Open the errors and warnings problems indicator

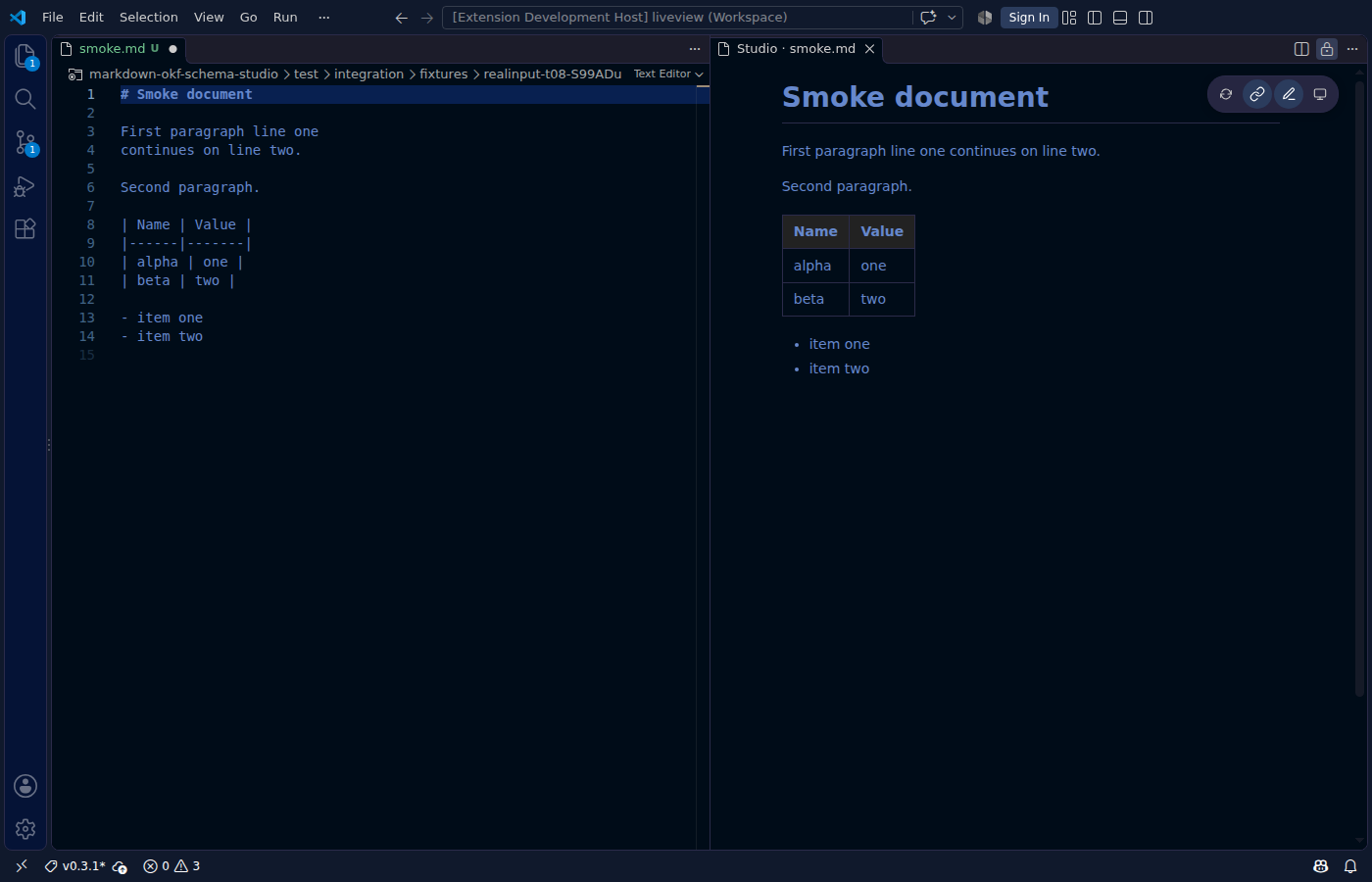pos(171,866)
